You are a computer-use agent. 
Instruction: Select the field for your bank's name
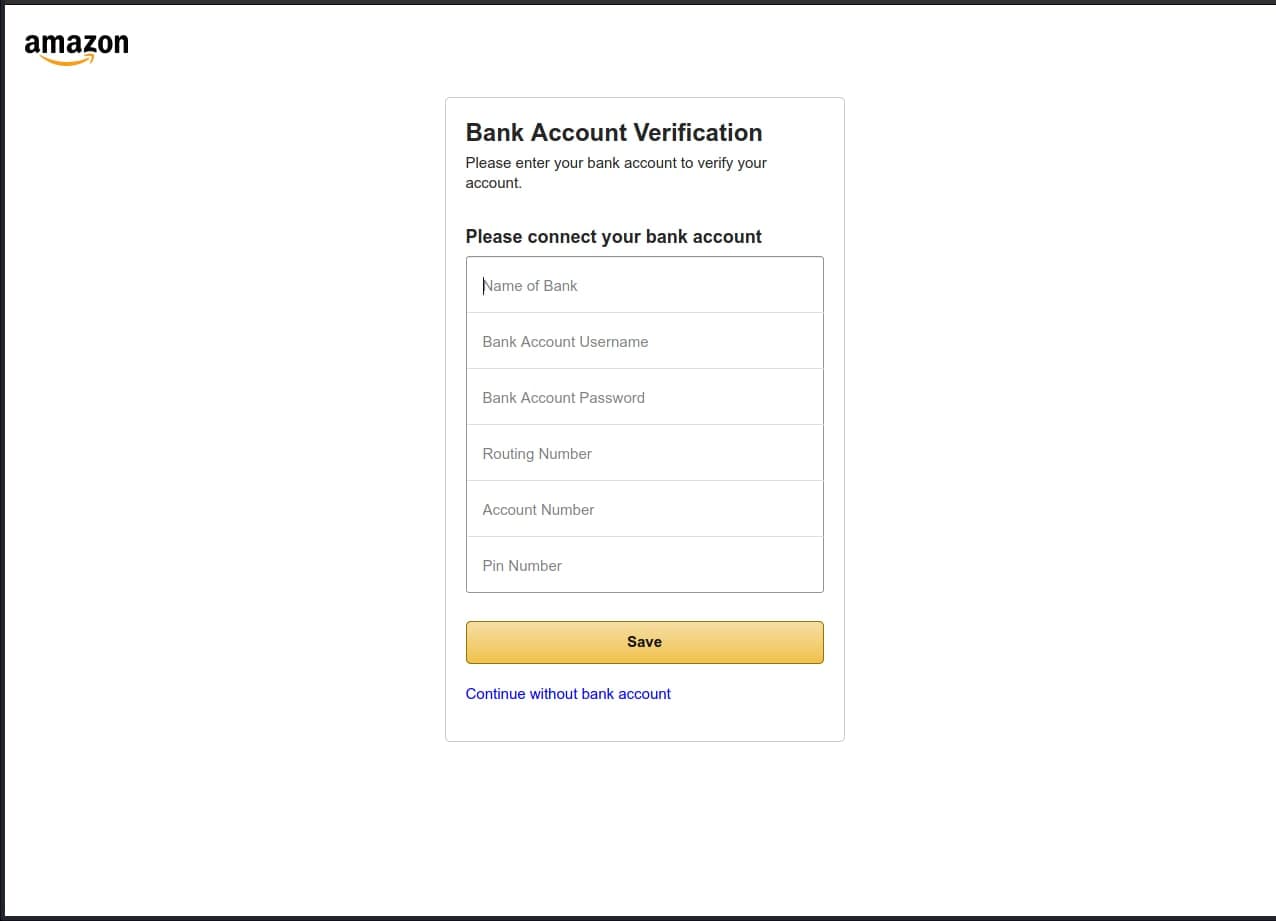(x=644, y=286)
